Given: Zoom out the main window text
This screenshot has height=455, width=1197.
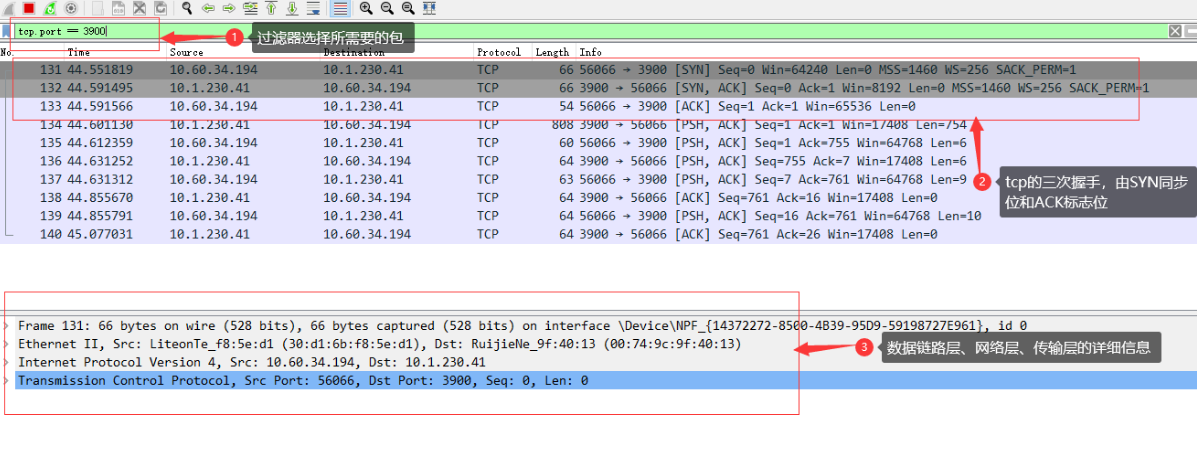Looking at the screenshot, I should point(387,8).
